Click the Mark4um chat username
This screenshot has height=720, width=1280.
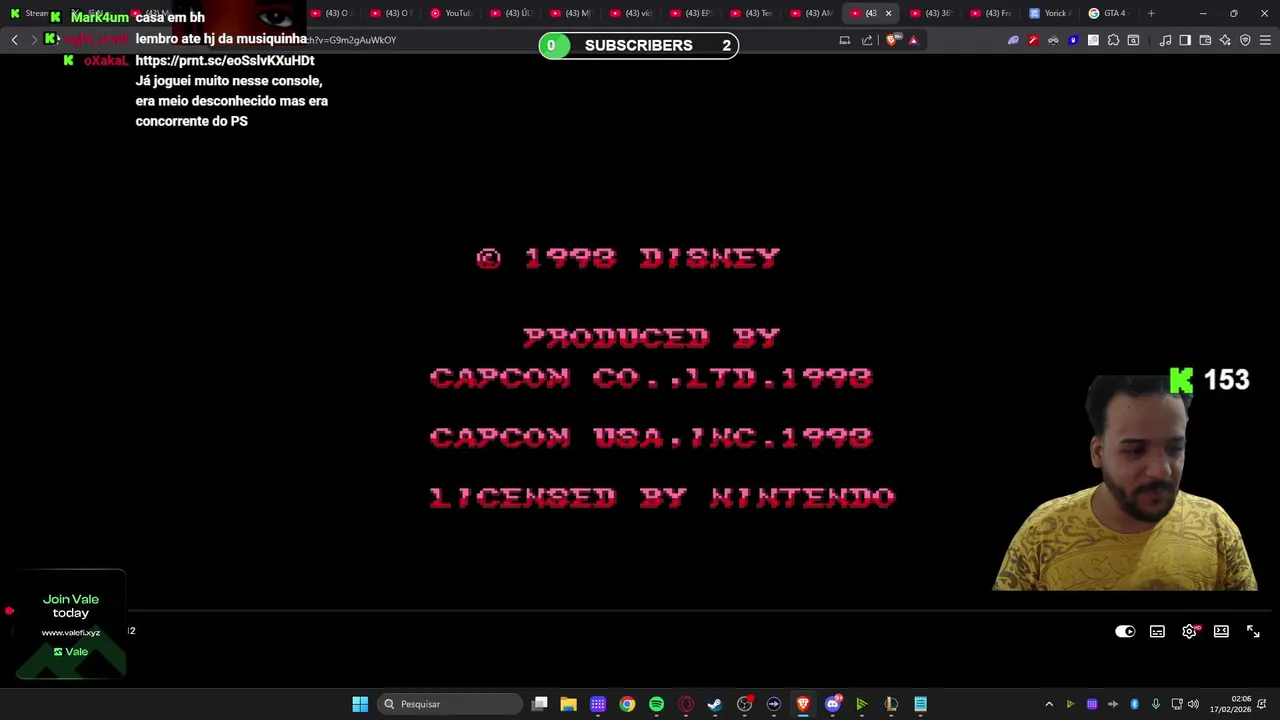(x=100, y=17)
